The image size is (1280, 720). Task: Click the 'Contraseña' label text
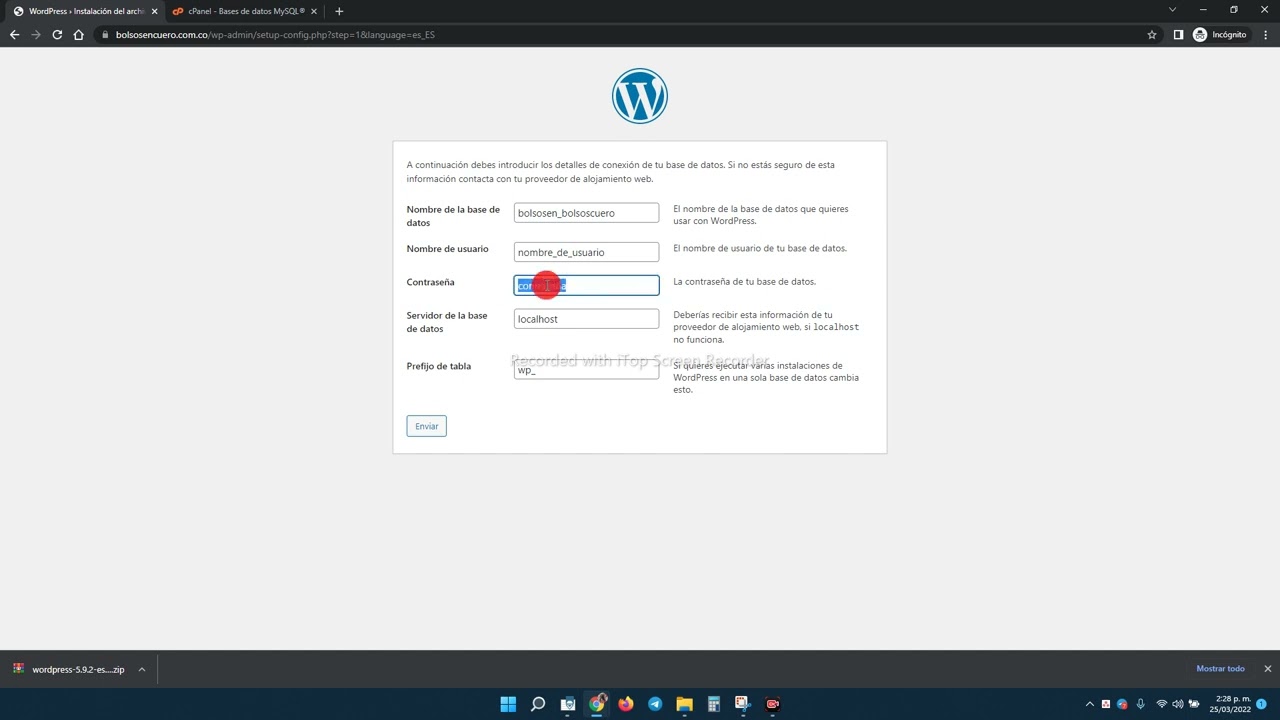pyautogui.click(x=430, y=282)
